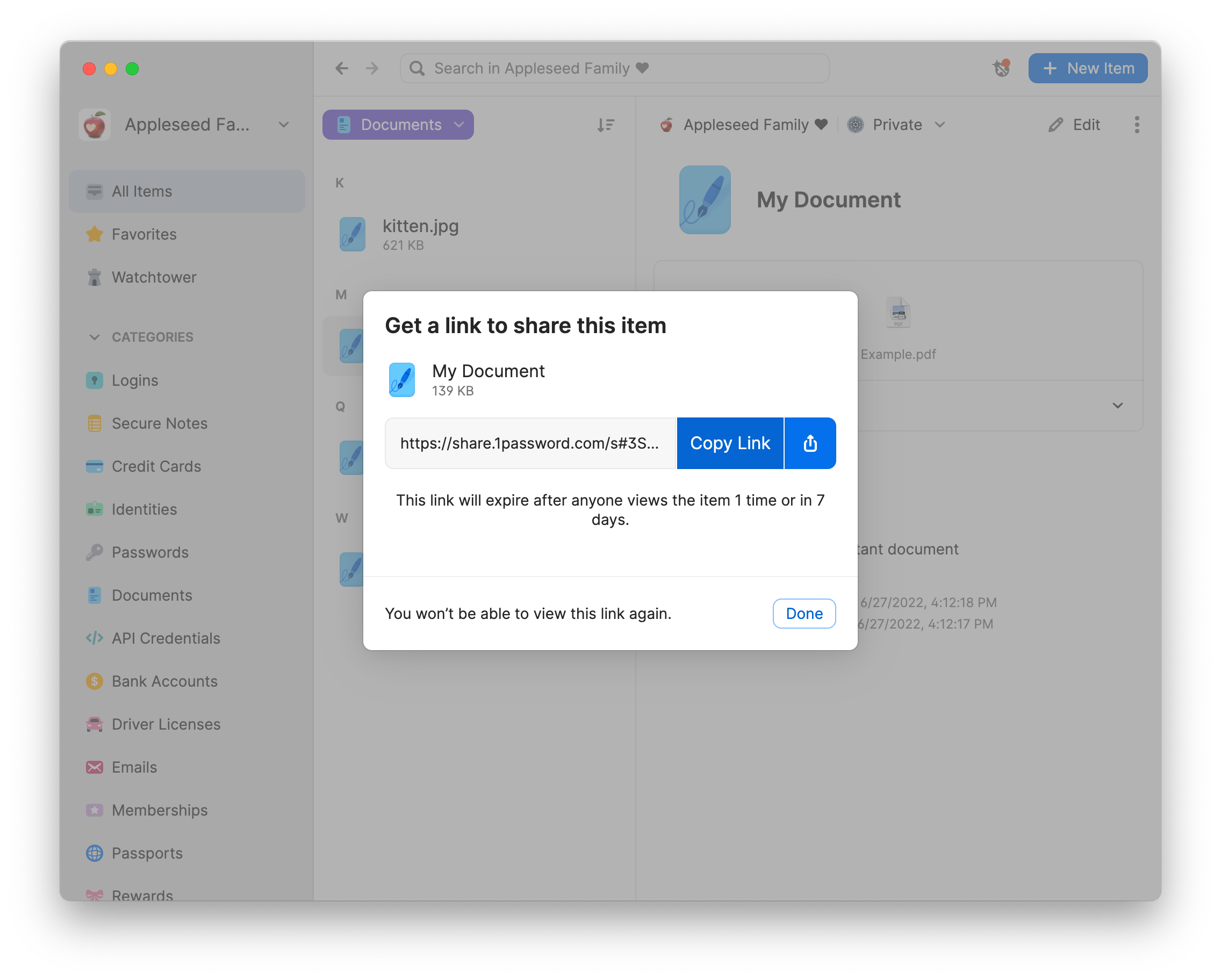1221x980 pixels.
Task: Open the three-dot overflow menu
Action: 1137,125
